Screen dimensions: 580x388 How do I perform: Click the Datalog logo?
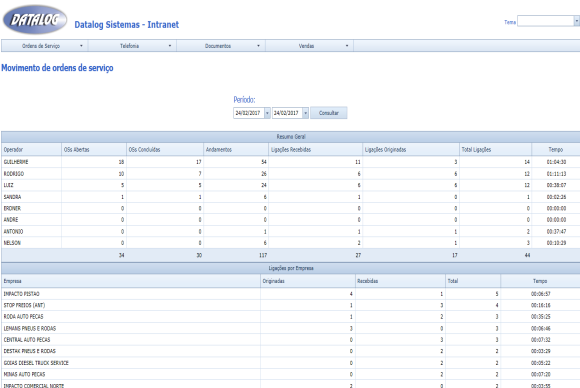point(35,20)
